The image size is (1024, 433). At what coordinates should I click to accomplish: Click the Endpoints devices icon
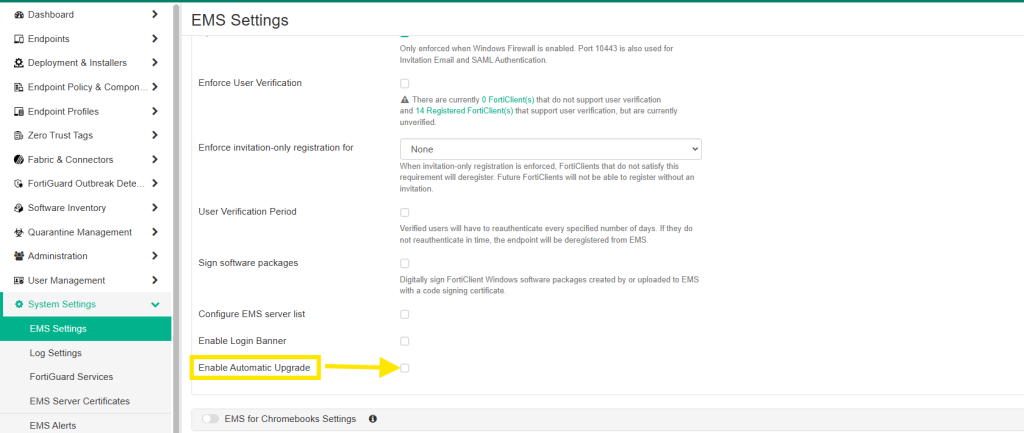point(19,39)
